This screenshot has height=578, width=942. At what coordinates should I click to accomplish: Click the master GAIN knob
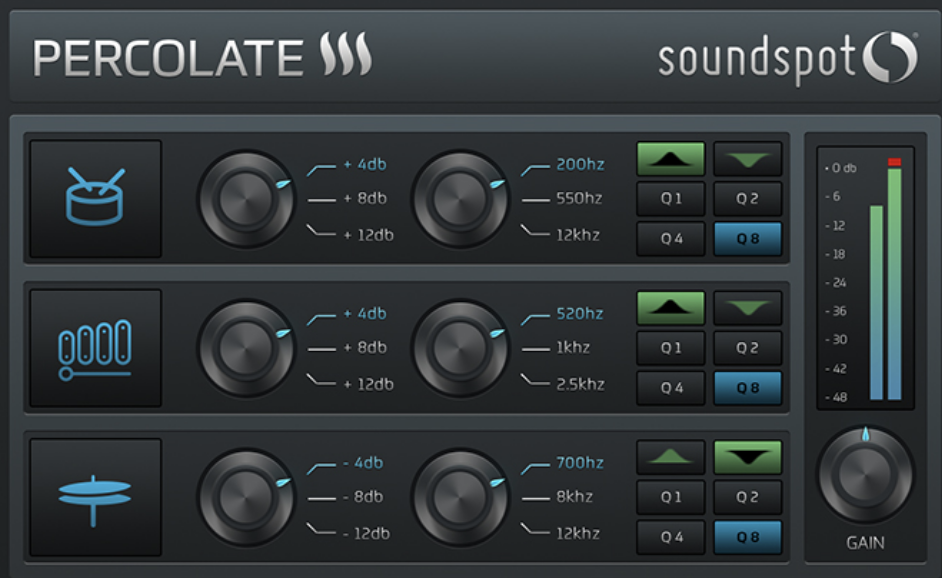tap(865, 475)
